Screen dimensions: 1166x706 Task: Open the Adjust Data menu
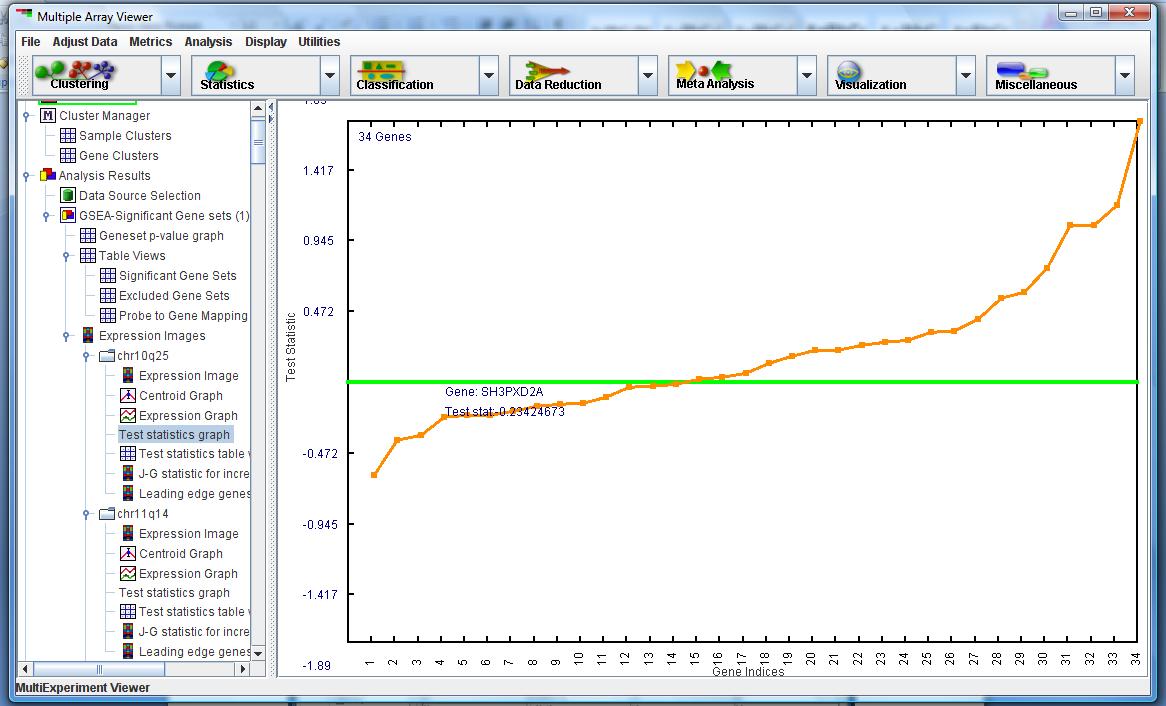[85, 42]
